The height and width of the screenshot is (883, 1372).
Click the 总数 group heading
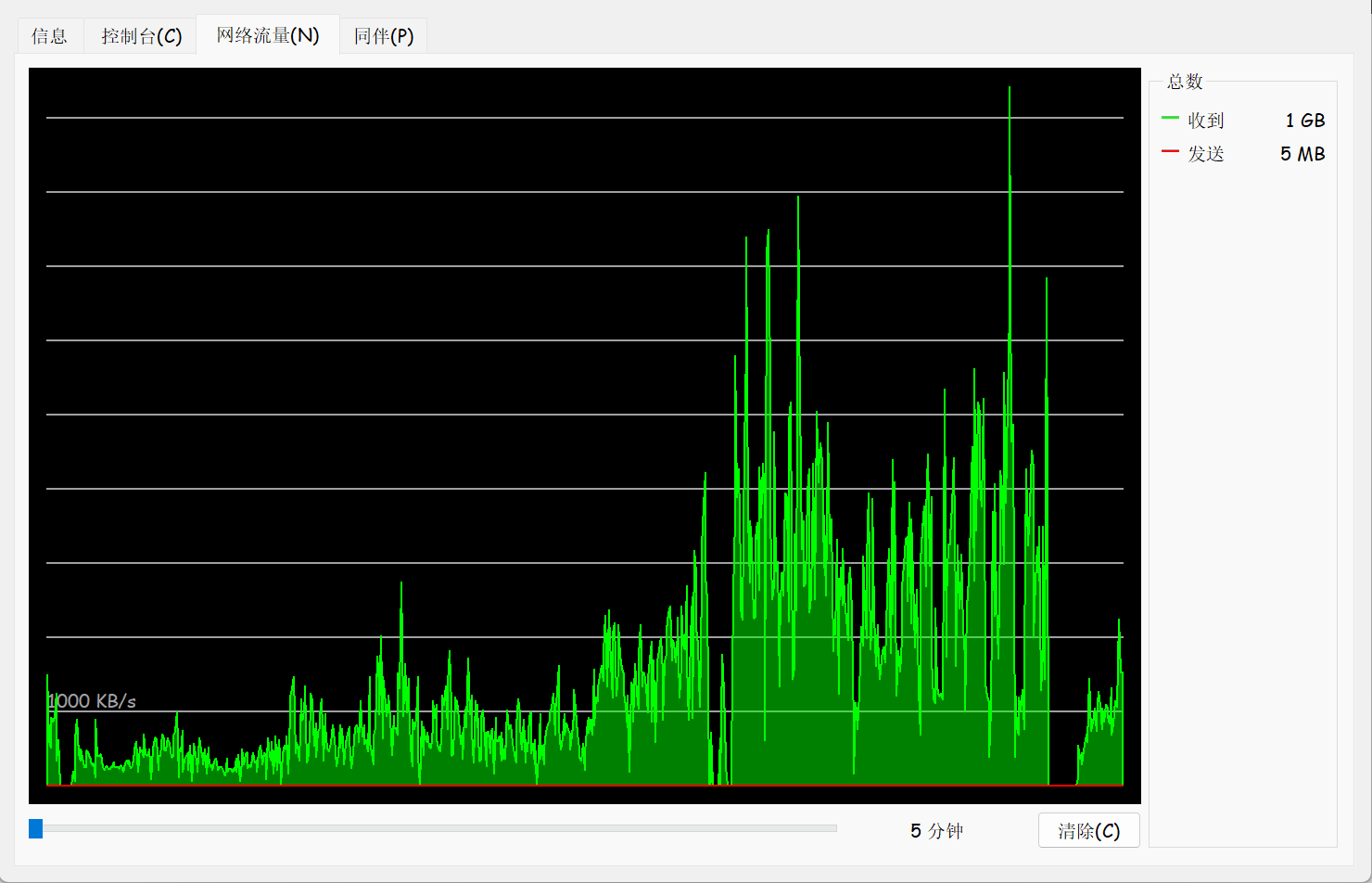click(x=1185, y=82)
